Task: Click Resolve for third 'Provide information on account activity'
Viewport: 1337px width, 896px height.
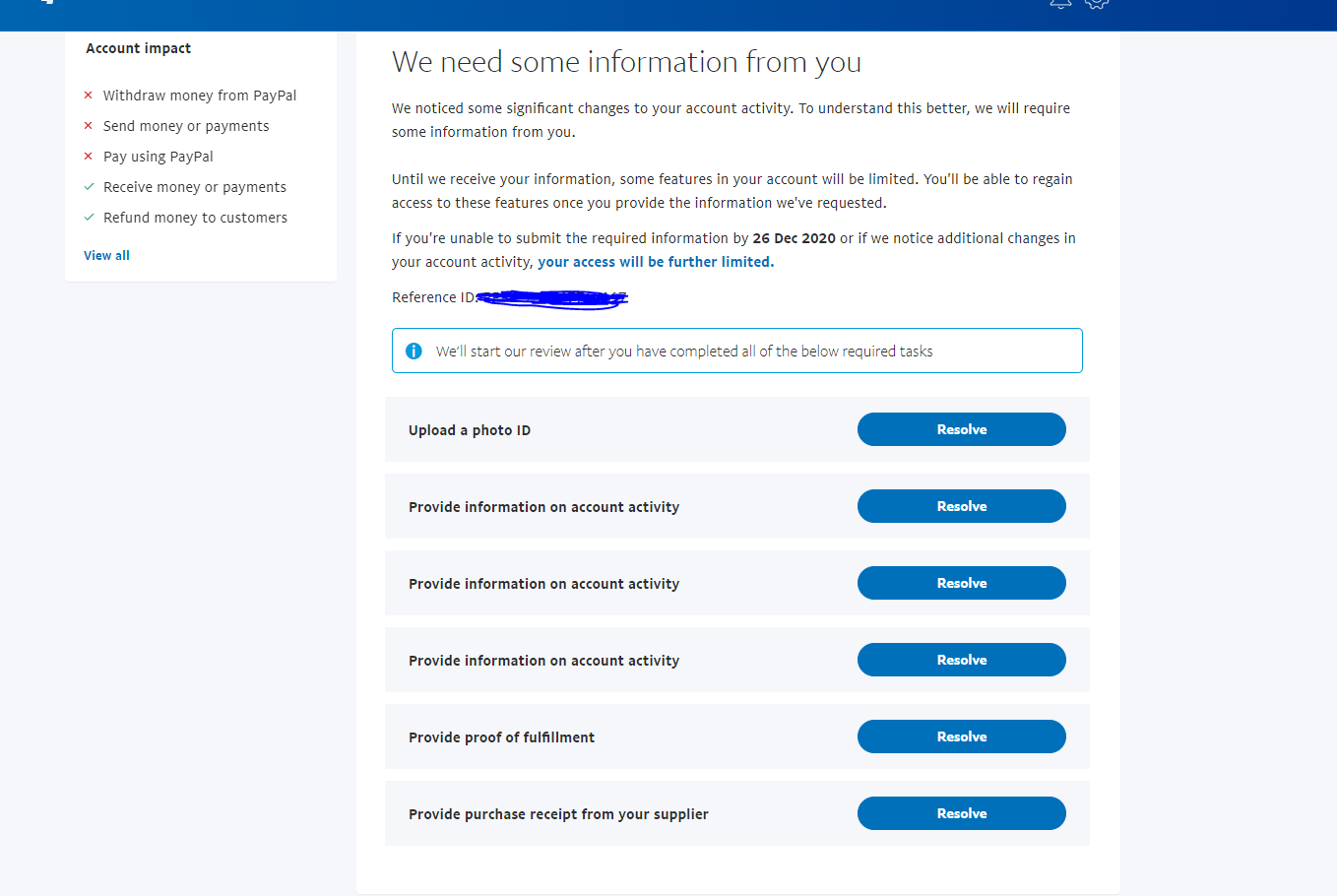Action: tap(961, 660)
